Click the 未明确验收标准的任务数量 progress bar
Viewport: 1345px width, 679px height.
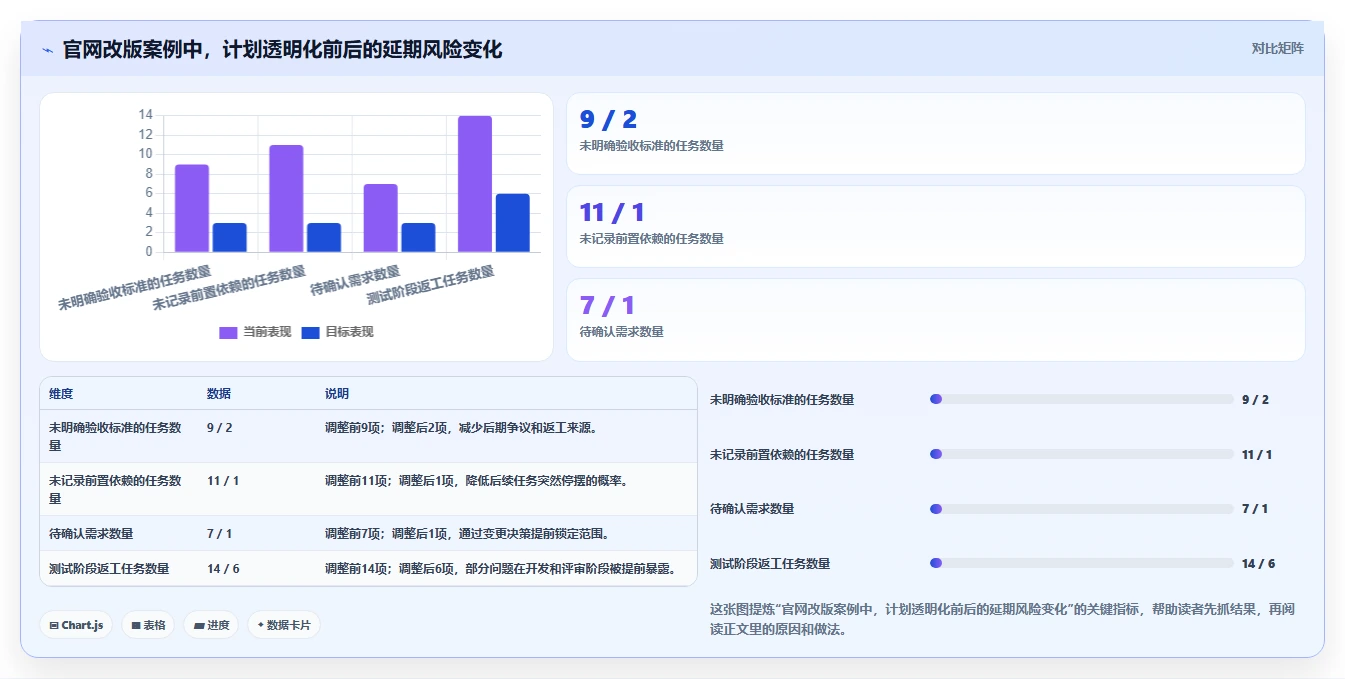tap(1081, 399)
